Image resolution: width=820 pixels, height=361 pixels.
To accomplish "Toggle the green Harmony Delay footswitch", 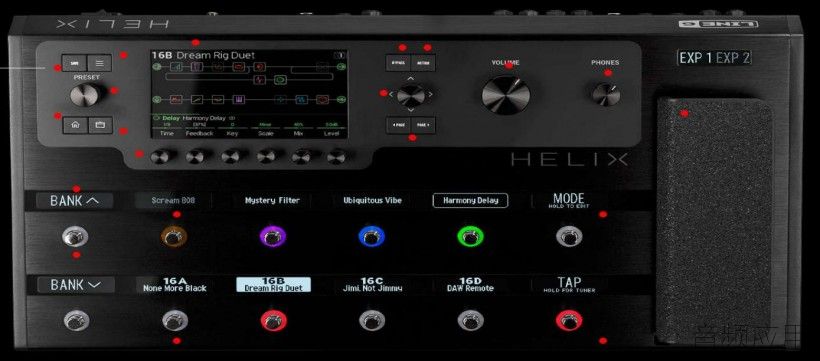I will [x=470, y=237].
